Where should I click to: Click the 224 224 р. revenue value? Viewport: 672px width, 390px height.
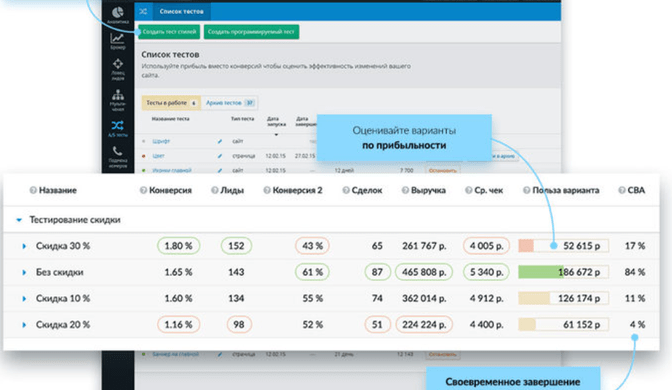pyautogui.click(x=424, y=325)
